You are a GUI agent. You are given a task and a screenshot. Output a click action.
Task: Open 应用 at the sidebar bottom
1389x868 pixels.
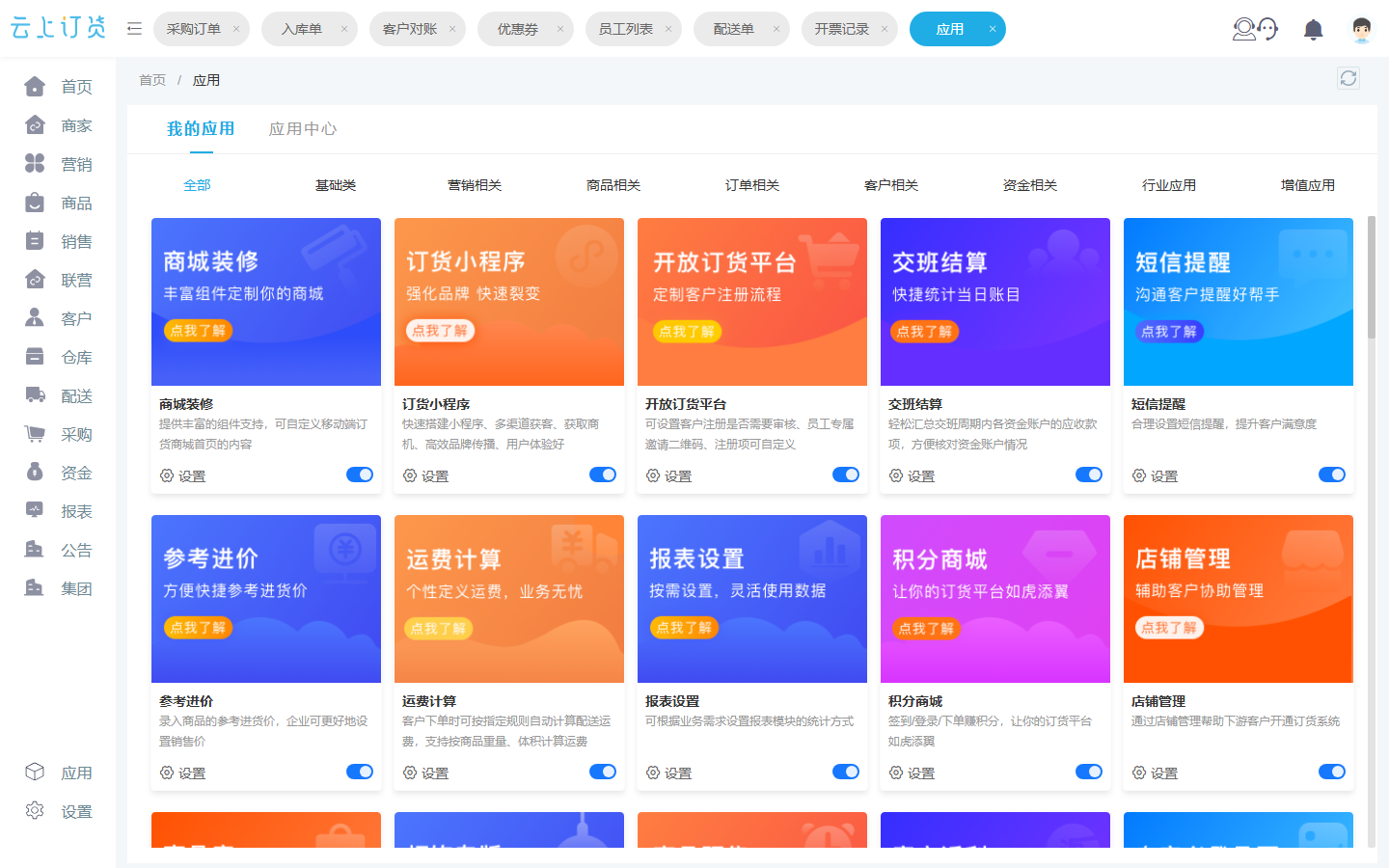pyautogui.click(x=58, y=773)
